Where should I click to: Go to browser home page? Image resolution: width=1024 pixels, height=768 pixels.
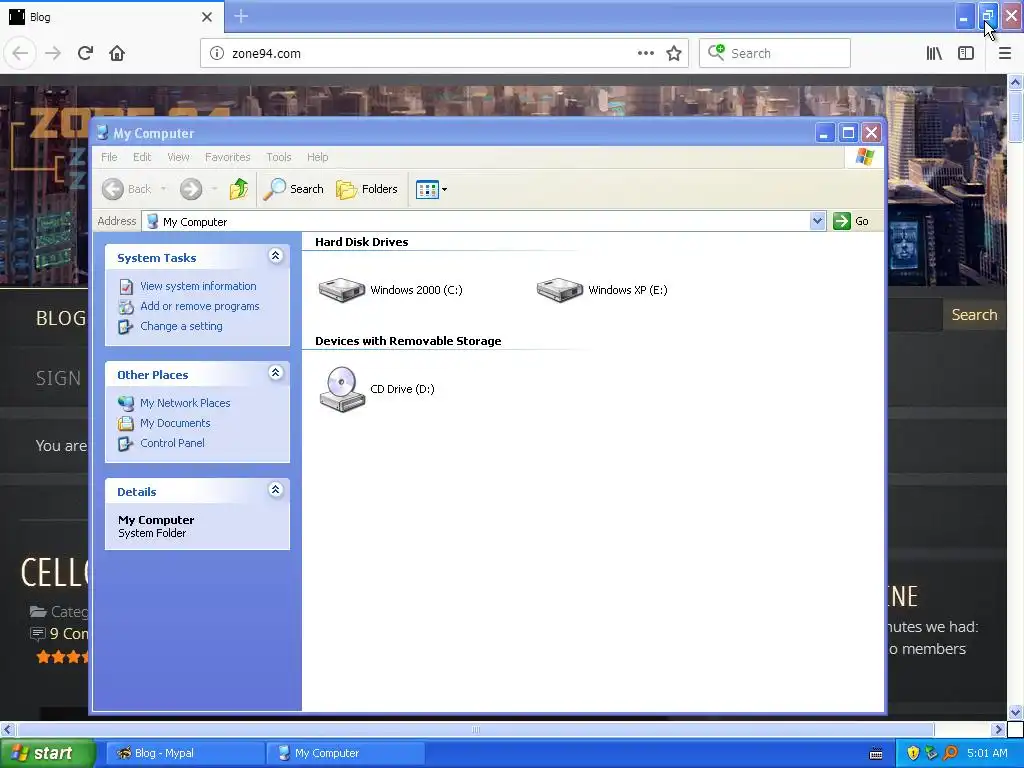coord(117,54)
